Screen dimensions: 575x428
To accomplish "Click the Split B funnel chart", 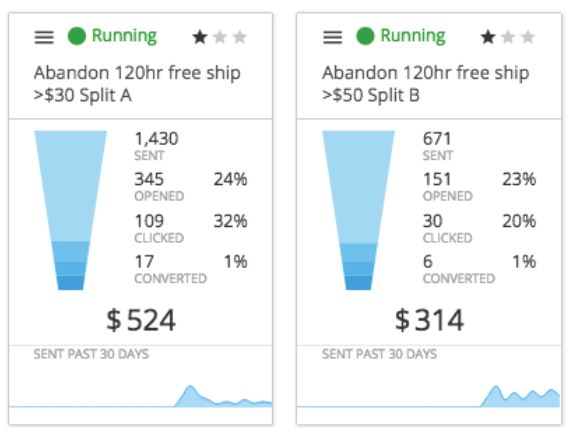I will point(358,210).
